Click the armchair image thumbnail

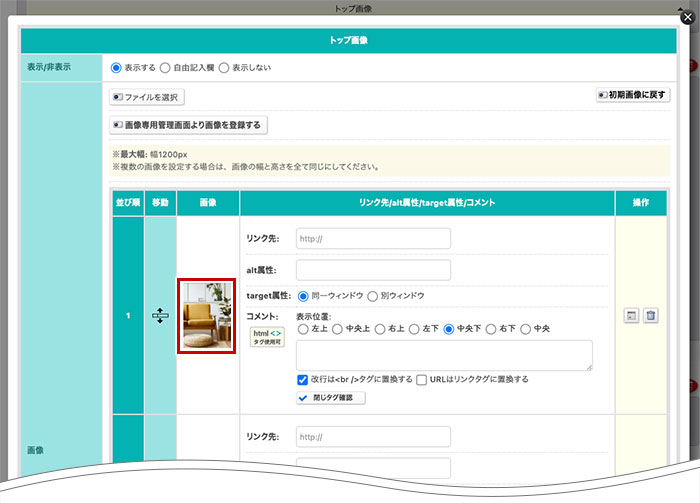coord(206,316)
